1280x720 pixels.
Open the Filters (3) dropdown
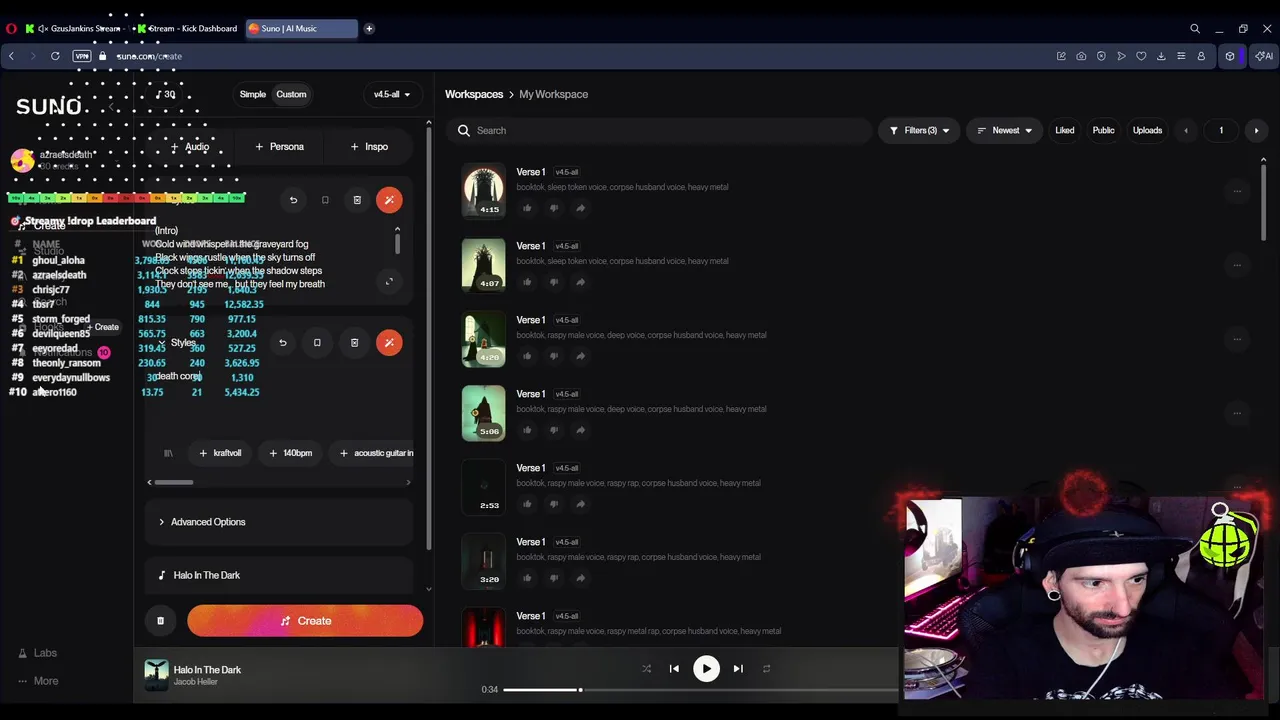(x=919, y=130)
